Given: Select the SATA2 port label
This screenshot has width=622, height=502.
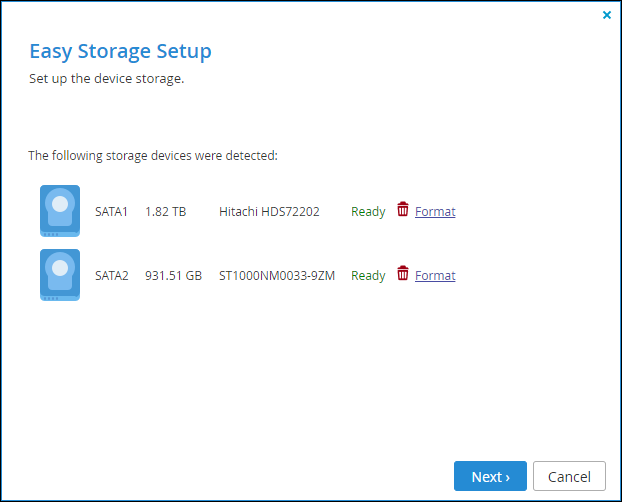Looking at the screenshot, I should 112,275.
